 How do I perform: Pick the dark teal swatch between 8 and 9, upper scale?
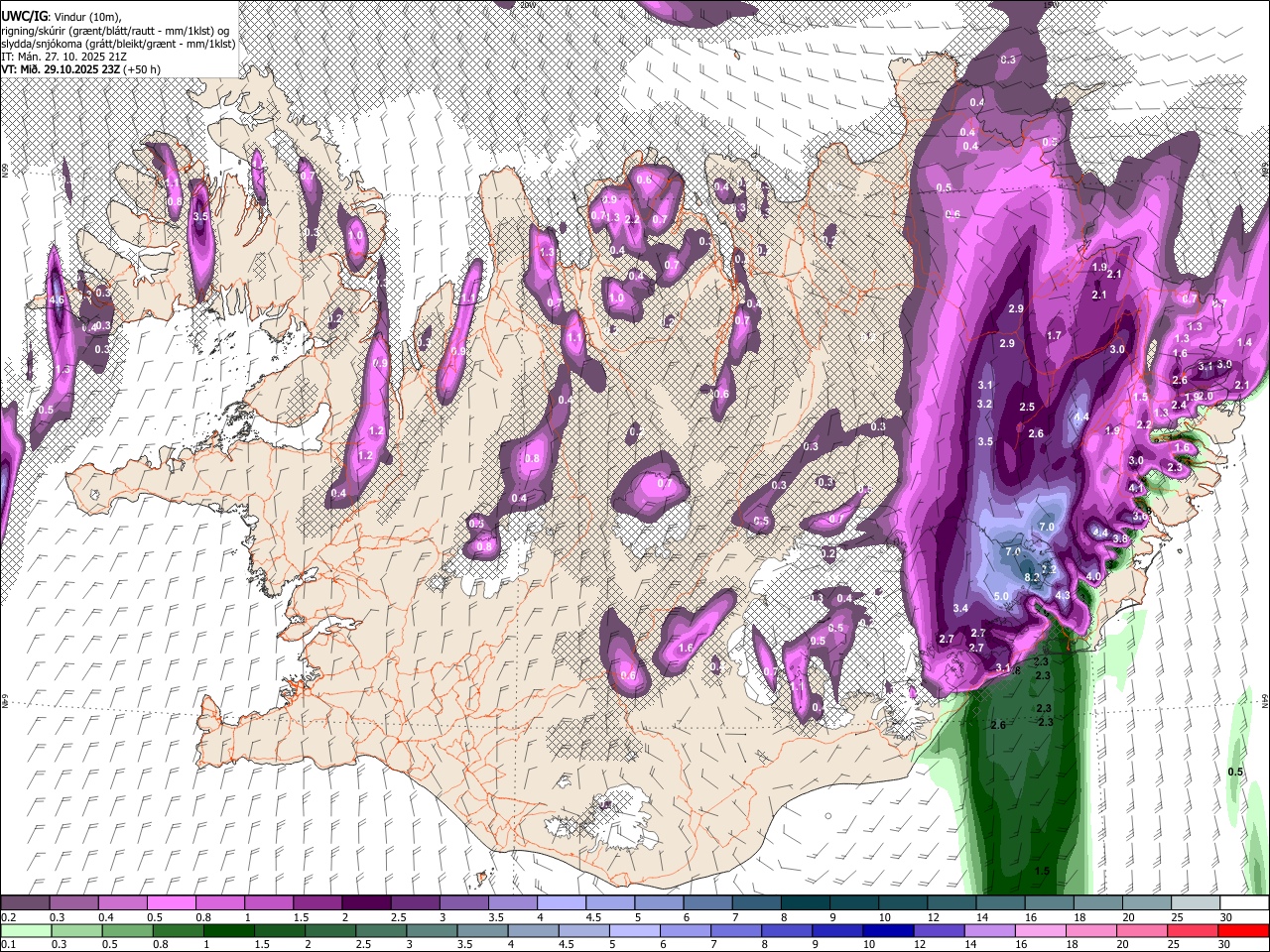click(x=805, y=903)
